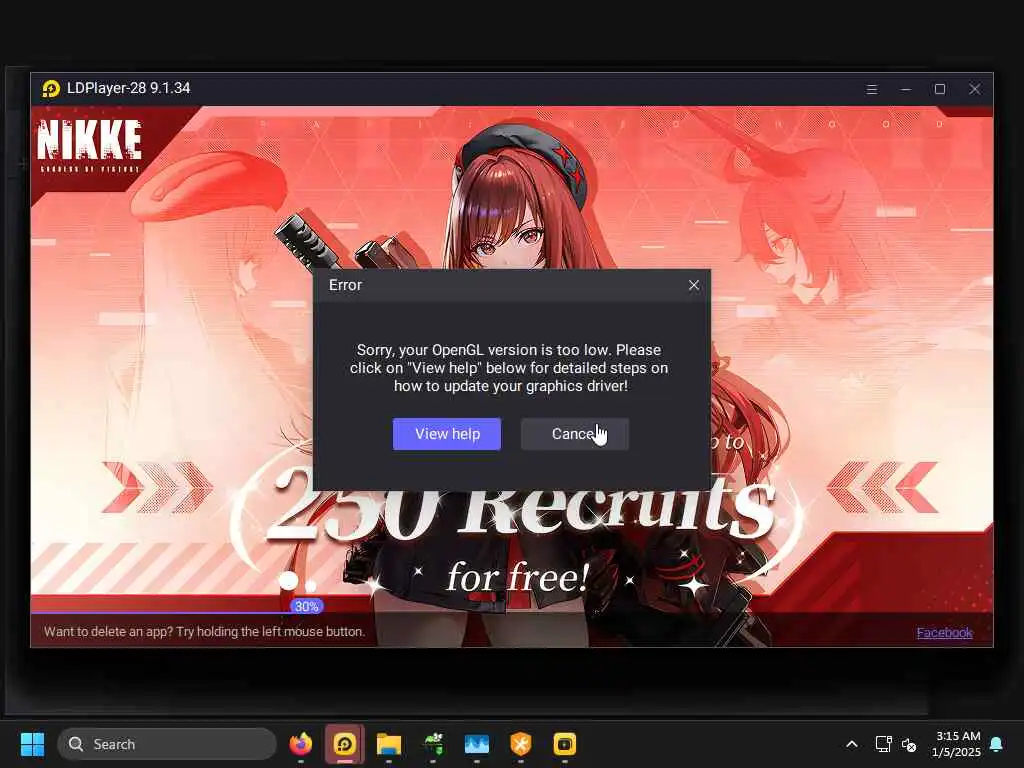
Task: Click the taskbar Search box
Action: [x=167, y=744]
